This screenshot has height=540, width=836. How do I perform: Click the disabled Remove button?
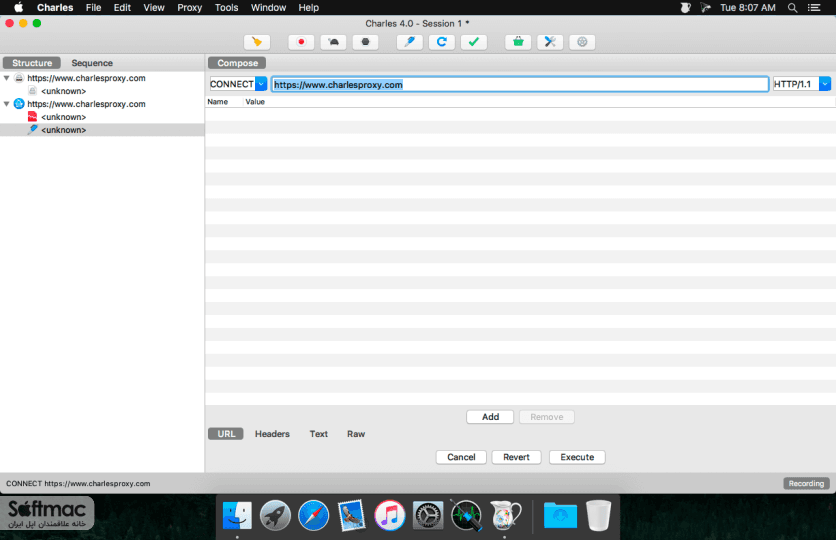[x=546, y=417]
